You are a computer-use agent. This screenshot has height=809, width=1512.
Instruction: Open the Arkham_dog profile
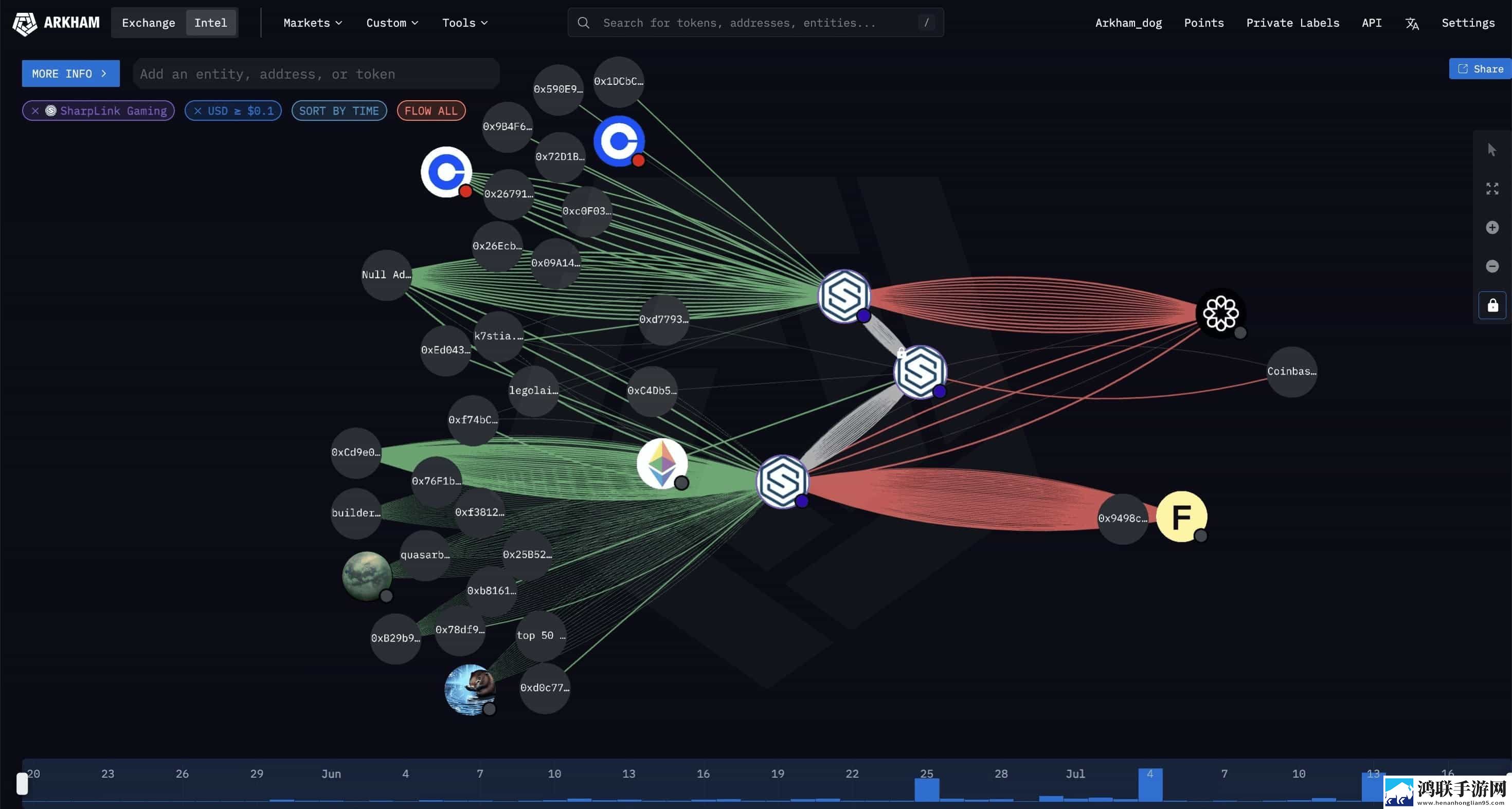point(1128,23)
